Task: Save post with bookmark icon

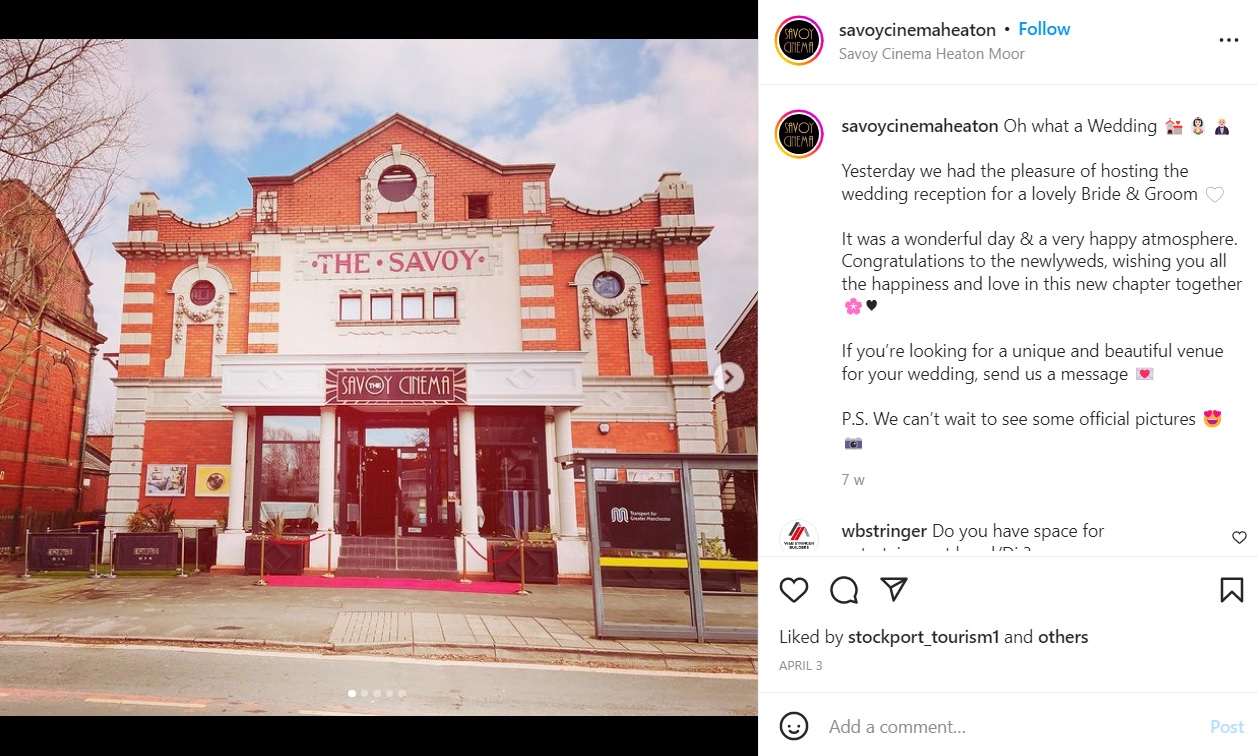Action: 1232,590
